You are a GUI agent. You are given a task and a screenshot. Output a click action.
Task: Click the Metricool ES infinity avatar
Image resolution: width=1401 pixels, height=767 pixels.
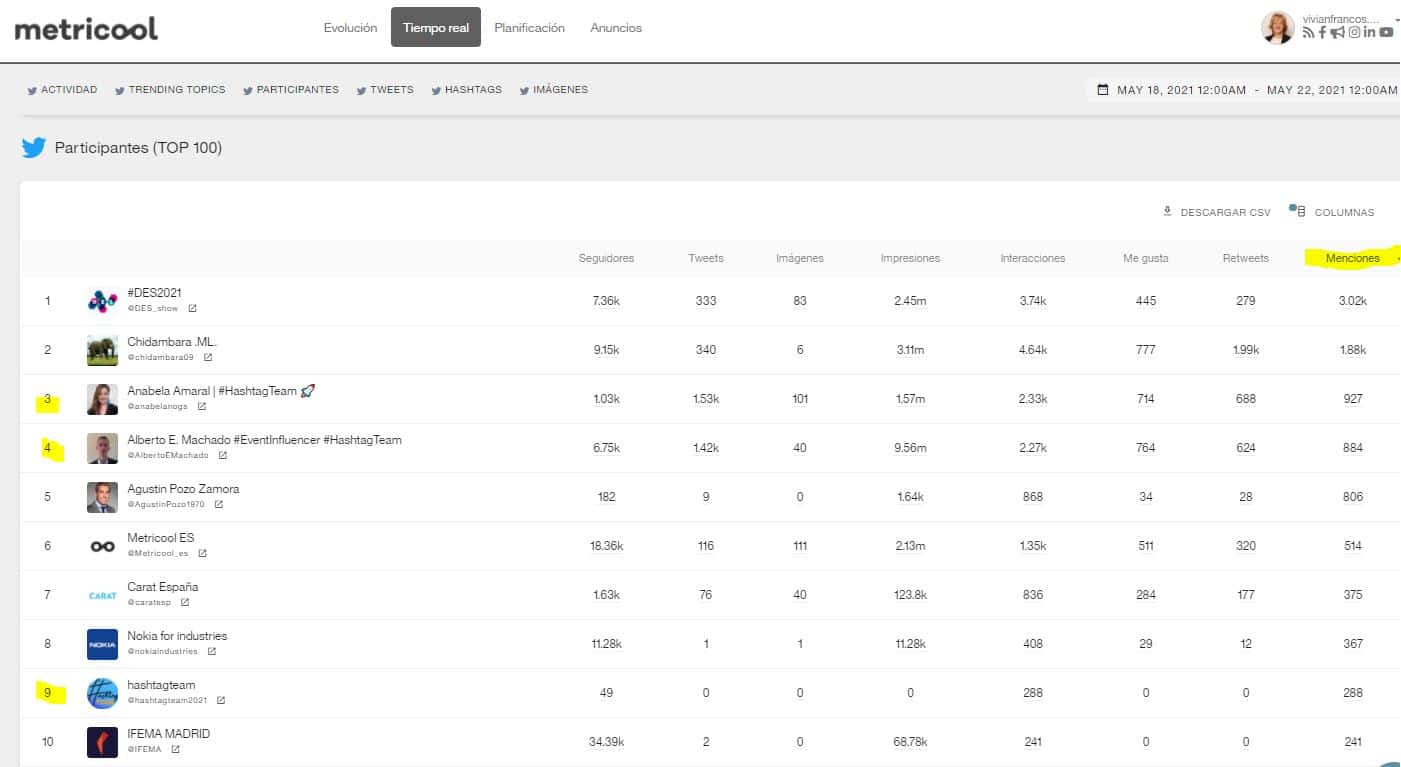tap(103, 546)
